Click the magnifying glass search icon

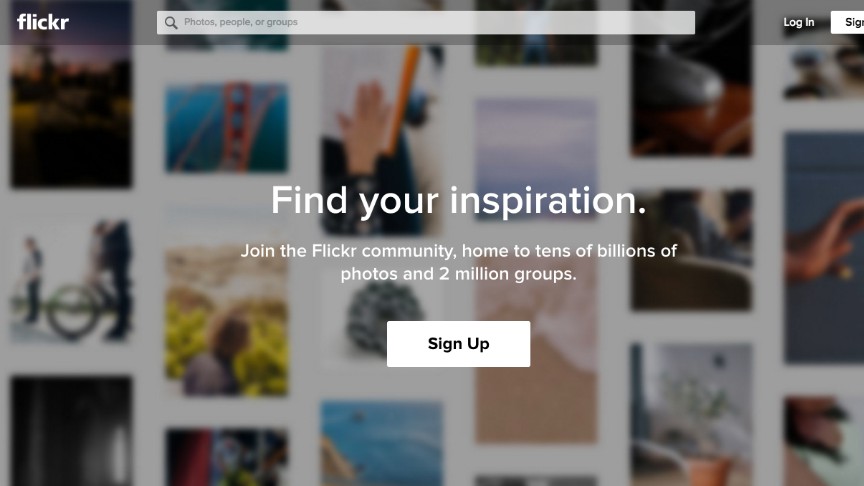171,23
